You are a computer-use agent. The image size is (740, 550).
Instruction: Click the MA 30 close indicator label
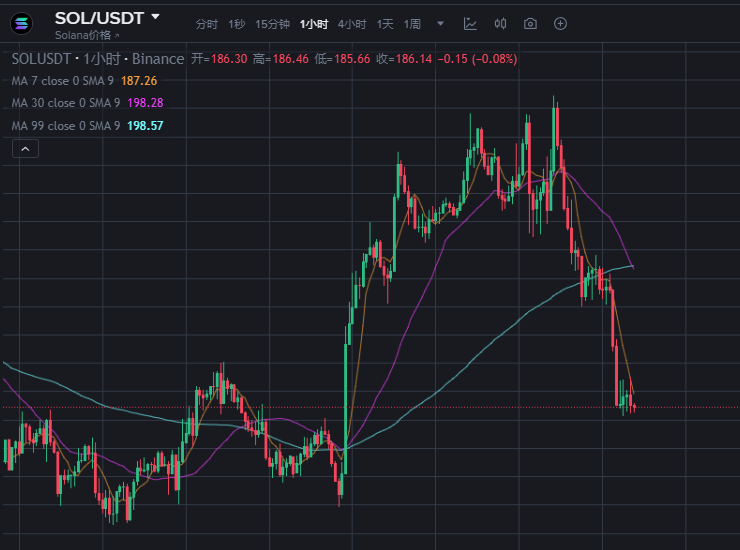[x=68, y=103]
